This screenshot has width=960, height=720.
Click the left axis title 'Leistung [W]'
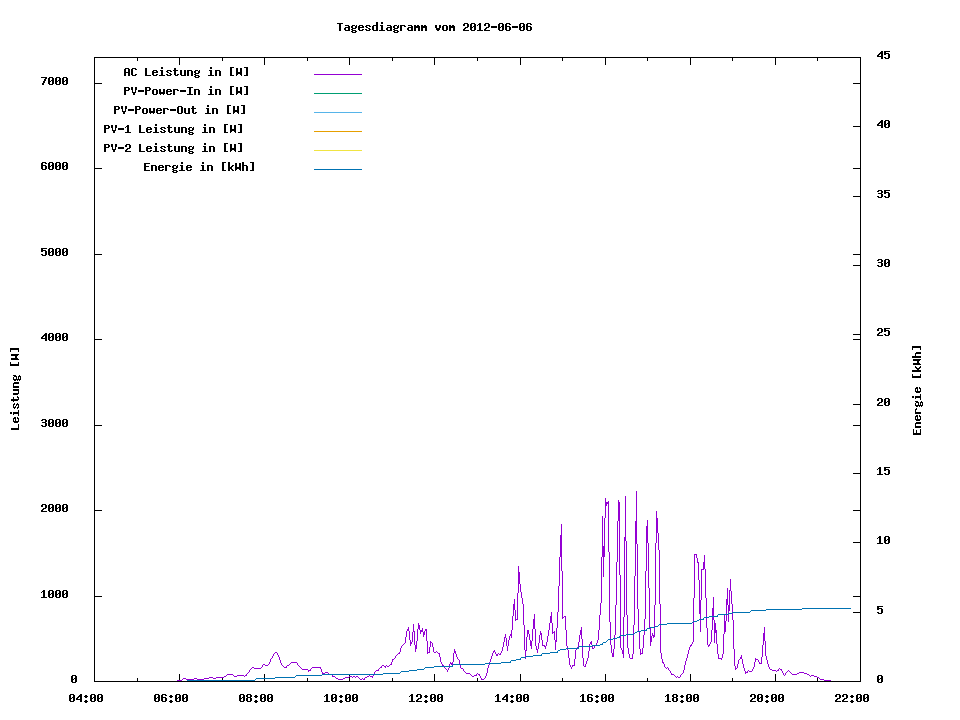coord(15,389)
